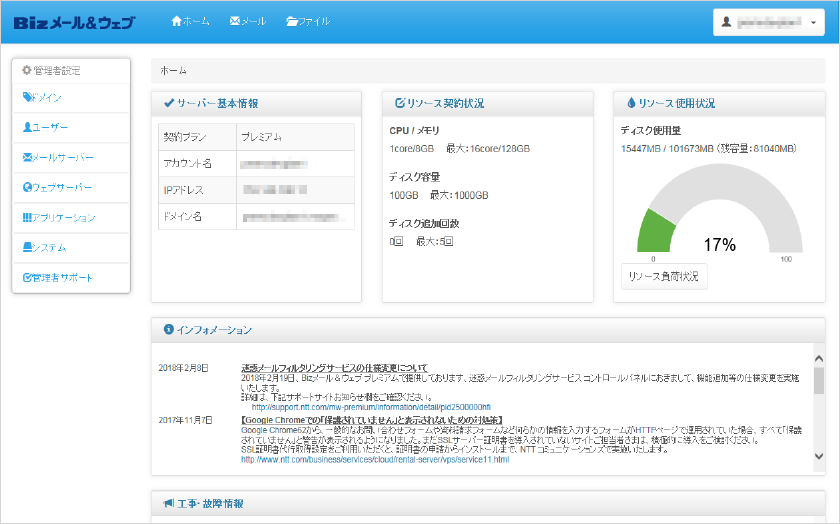Open the アプリケーション sidebar menu

point(71,218)
